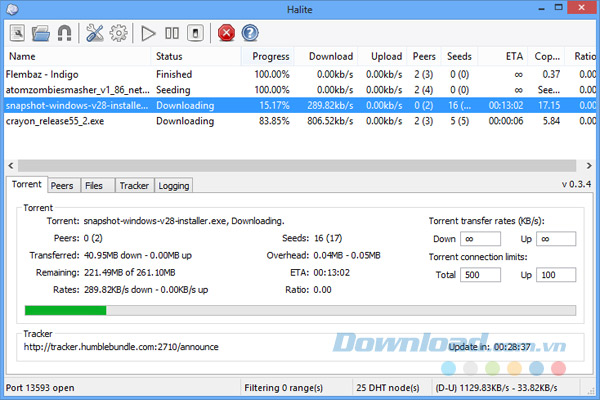Click Filtering 0 range(s) status entry
600x400 pixels.
[284, 388]
